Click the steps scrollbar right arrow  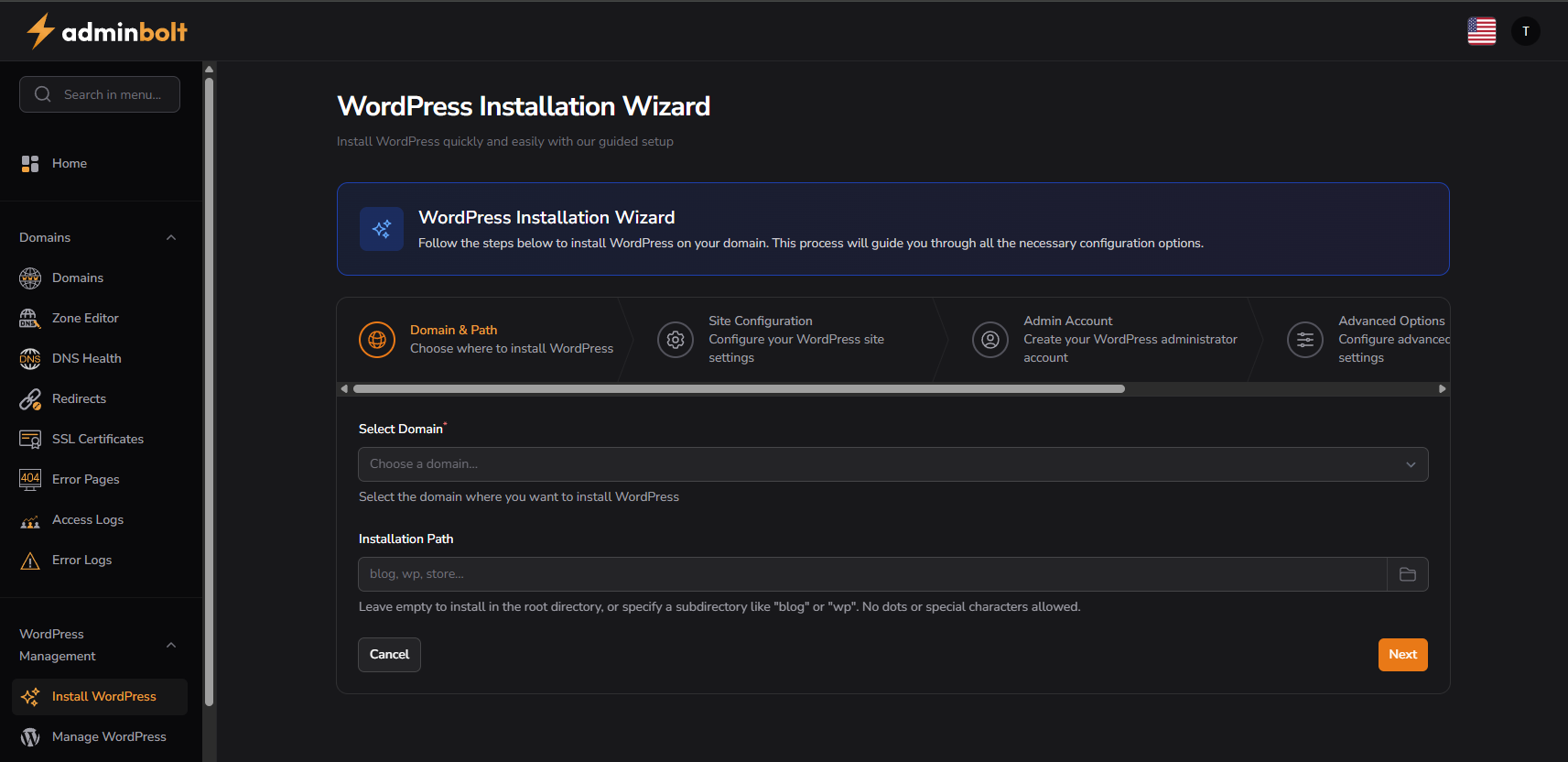click(1443, 389)
